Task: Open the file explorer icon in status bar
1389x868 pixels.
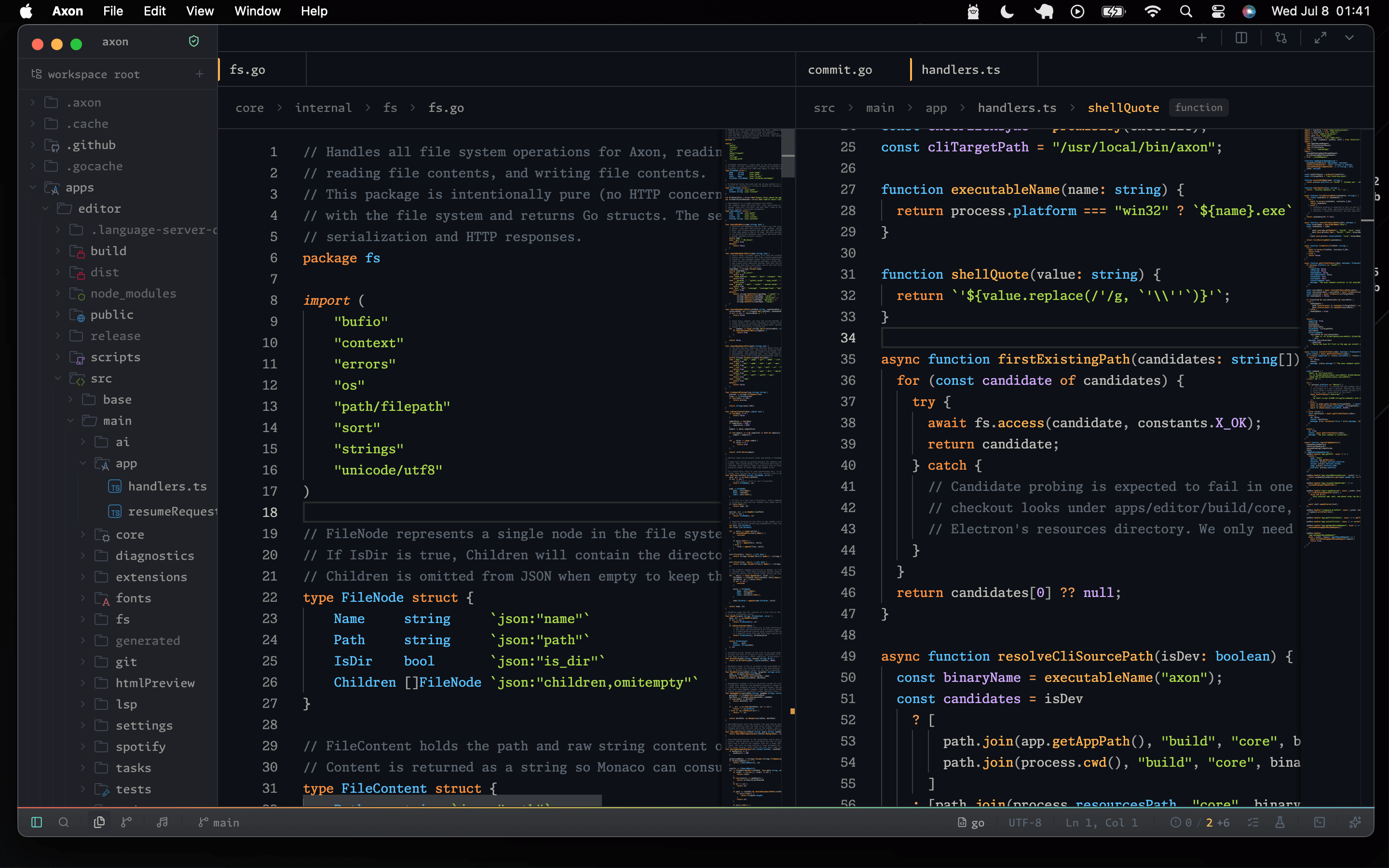Action: [99, 822]
